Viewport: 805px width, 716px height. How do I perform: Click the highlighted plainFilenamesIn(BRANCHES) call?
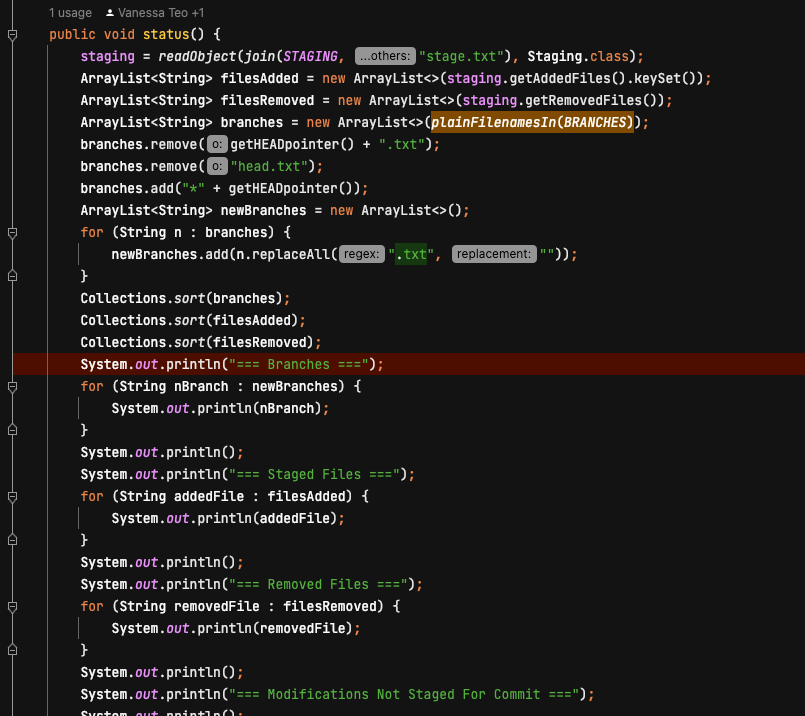pos(532,122)
